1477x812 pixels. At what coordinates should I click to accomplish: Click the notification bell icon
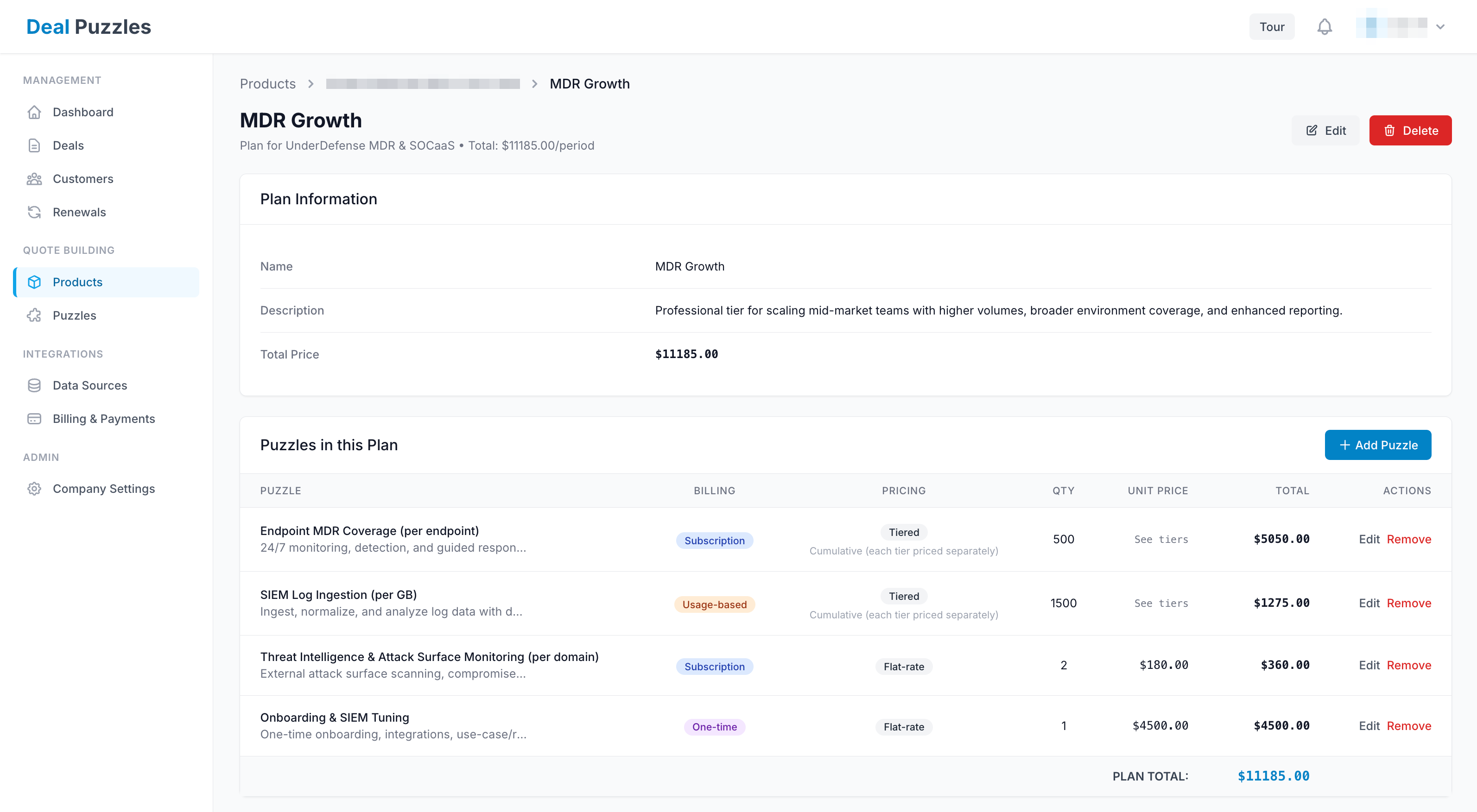click(x=1324, y=27)
